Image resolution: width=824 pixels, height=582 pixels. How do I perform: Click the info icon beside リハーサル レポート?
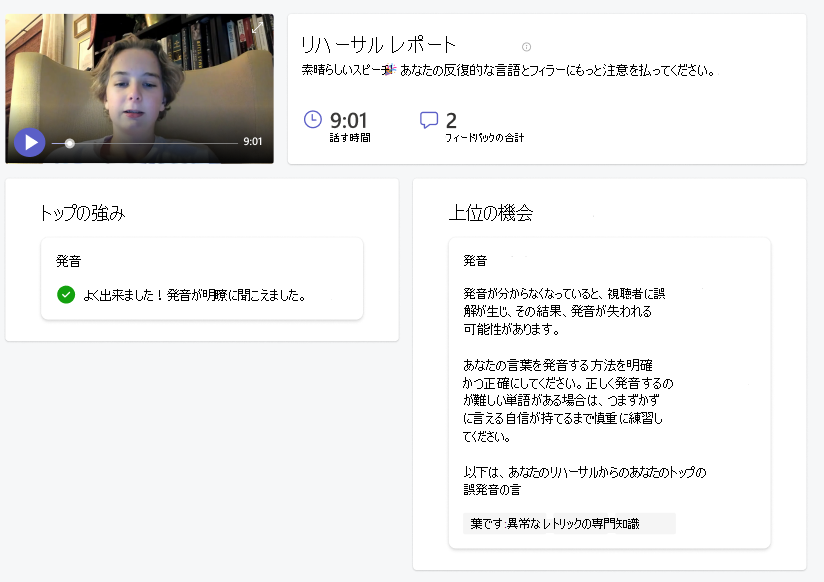(x=526, y=47)
